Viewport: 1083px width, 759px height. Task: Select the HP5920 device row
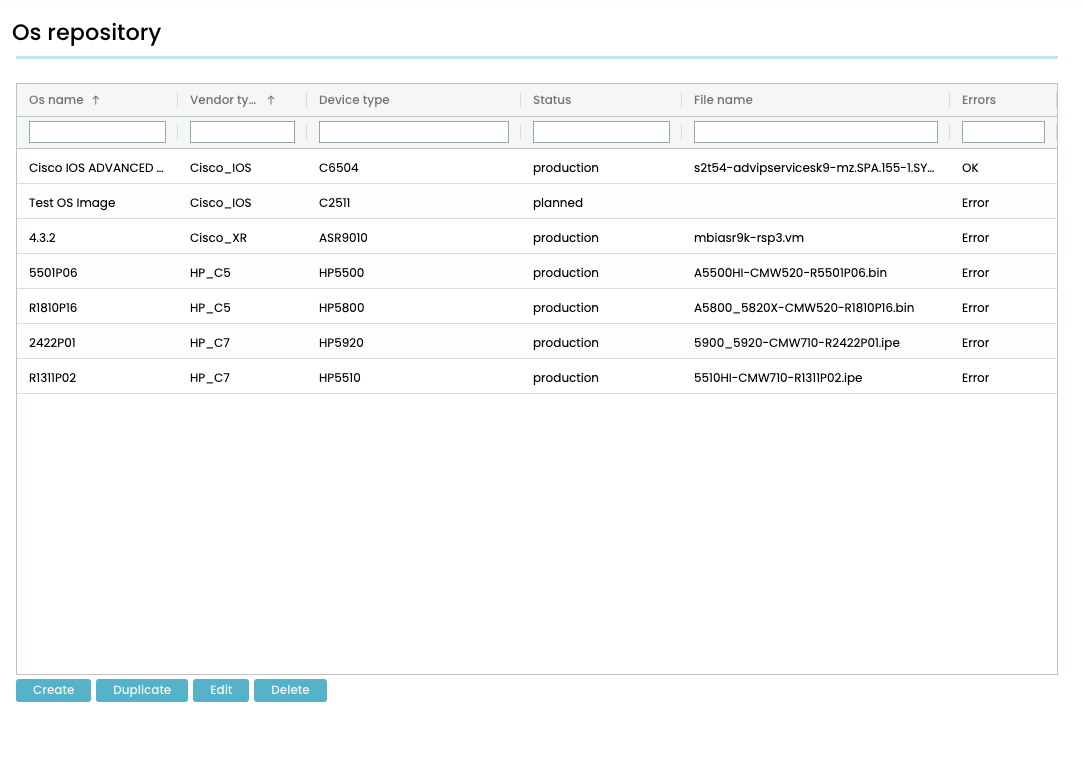point(341,343)
